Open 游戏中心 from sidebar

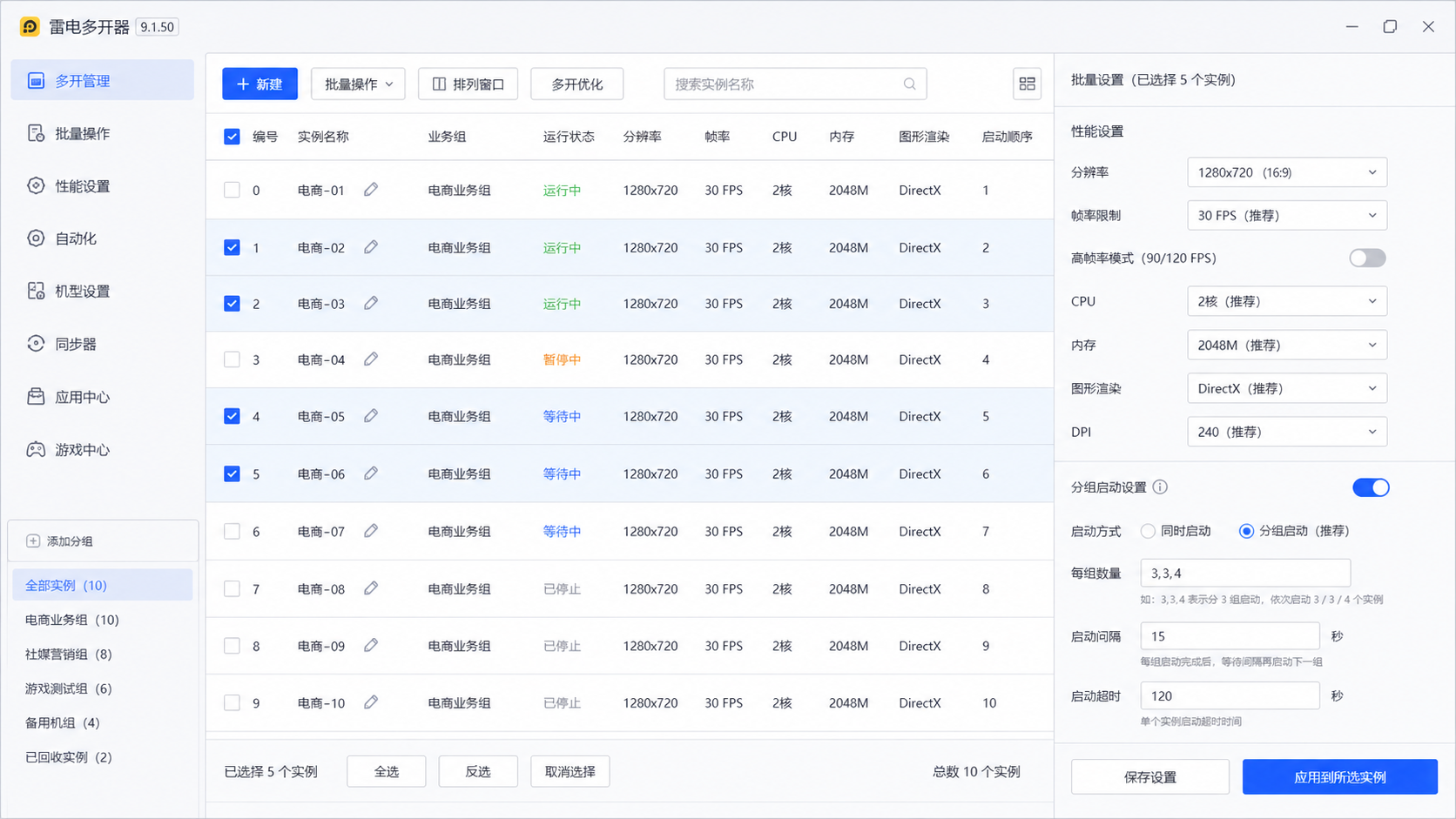(x=103, y=450)
